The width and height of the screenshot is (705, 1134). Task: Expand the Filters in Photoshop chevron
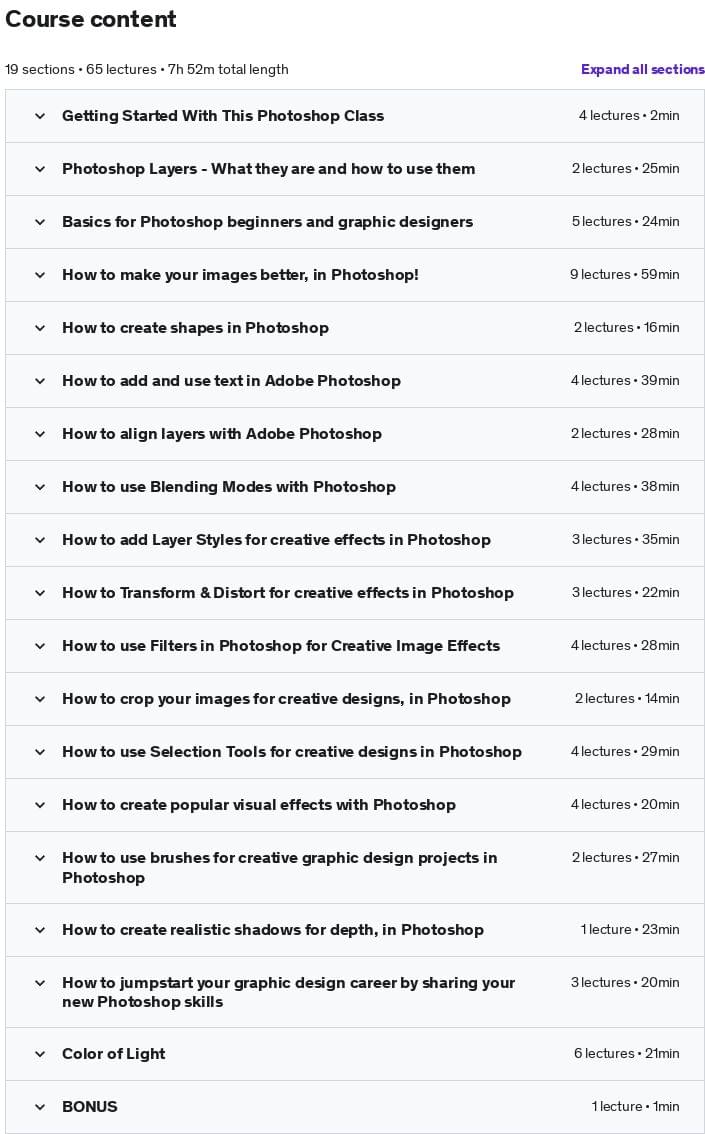40,646
